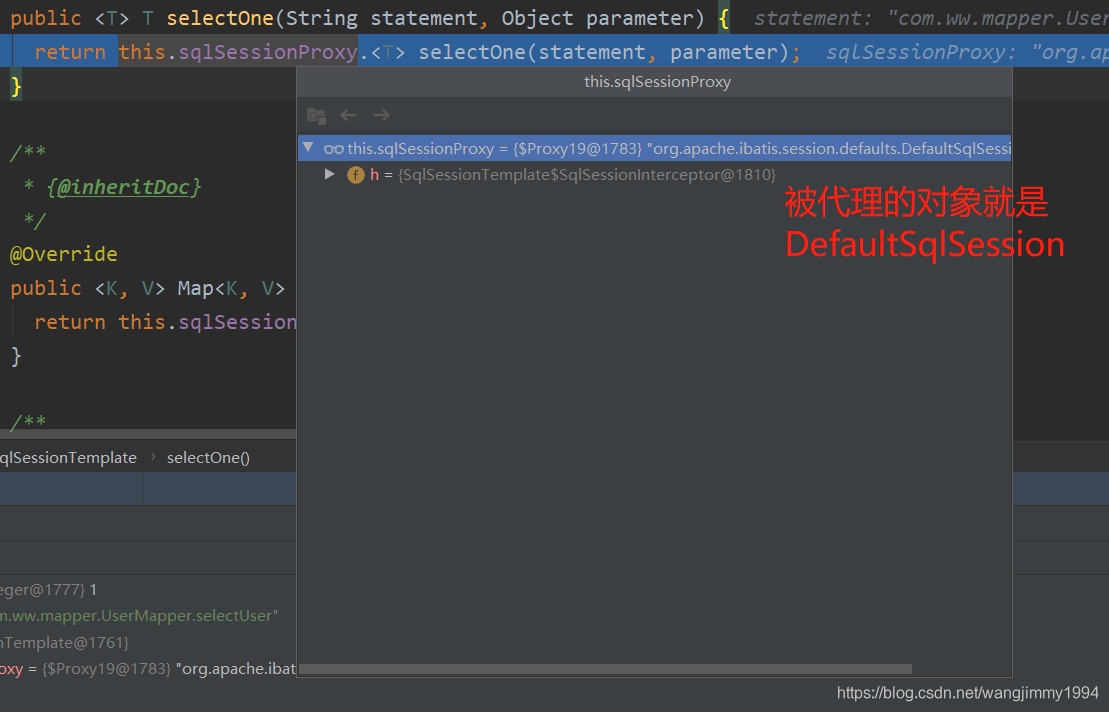
Task: Collapse the this.sqlSessionProxy tree node
Action: tap(308, 147)
